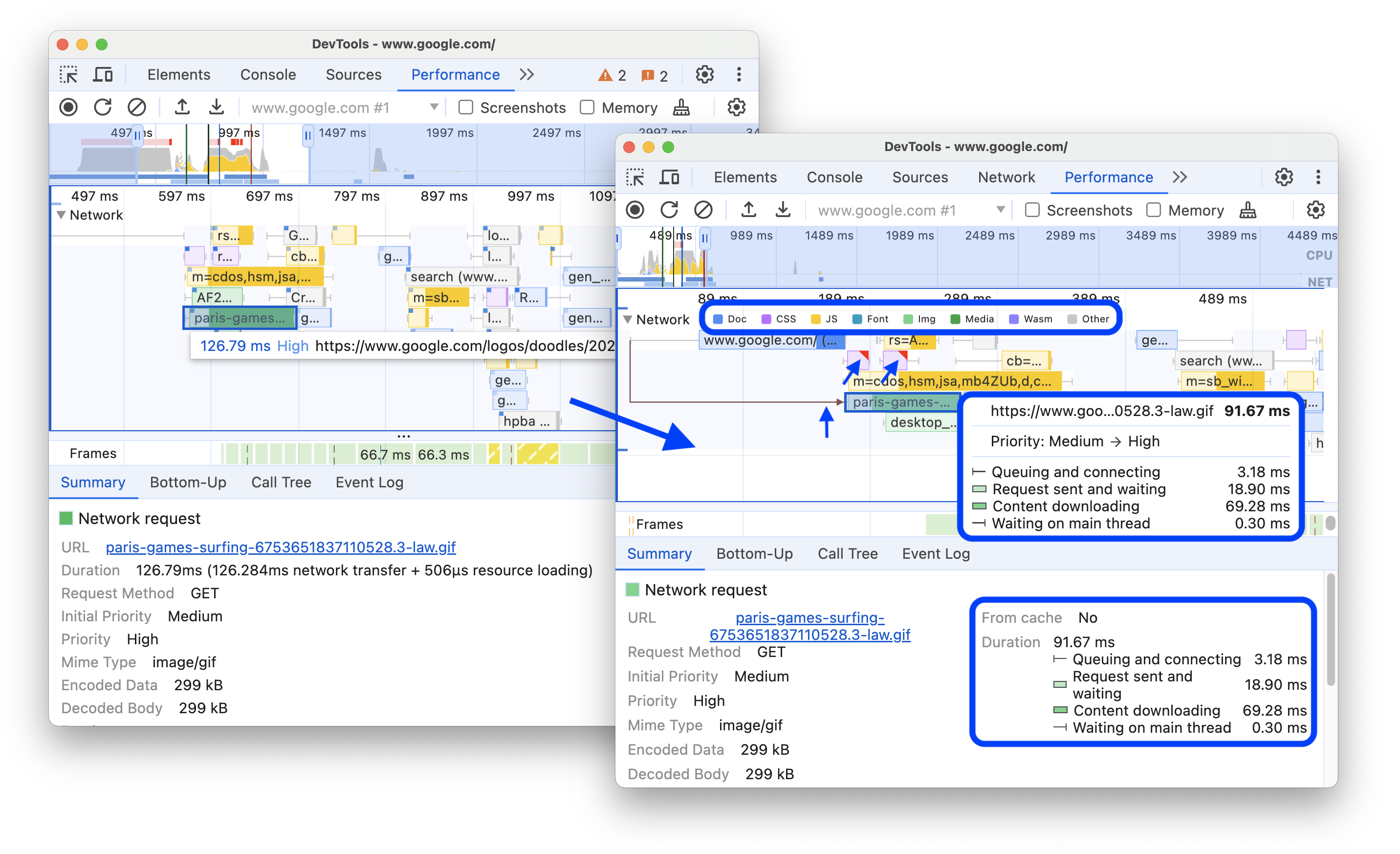Expand the Network section expander
Screen dimensions: 1400x854
click(631, 318)
